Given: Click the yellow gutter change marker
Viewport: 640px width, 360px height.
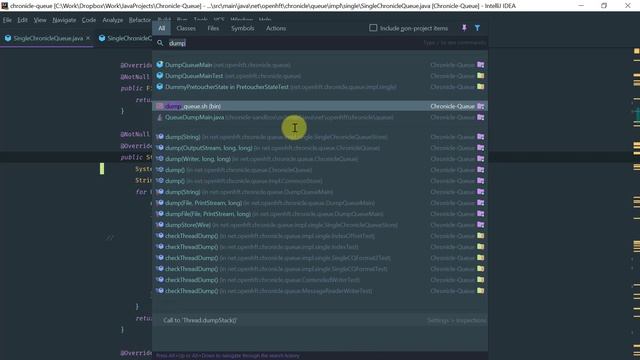Looking at the screenshot, I should pos(102,169).
